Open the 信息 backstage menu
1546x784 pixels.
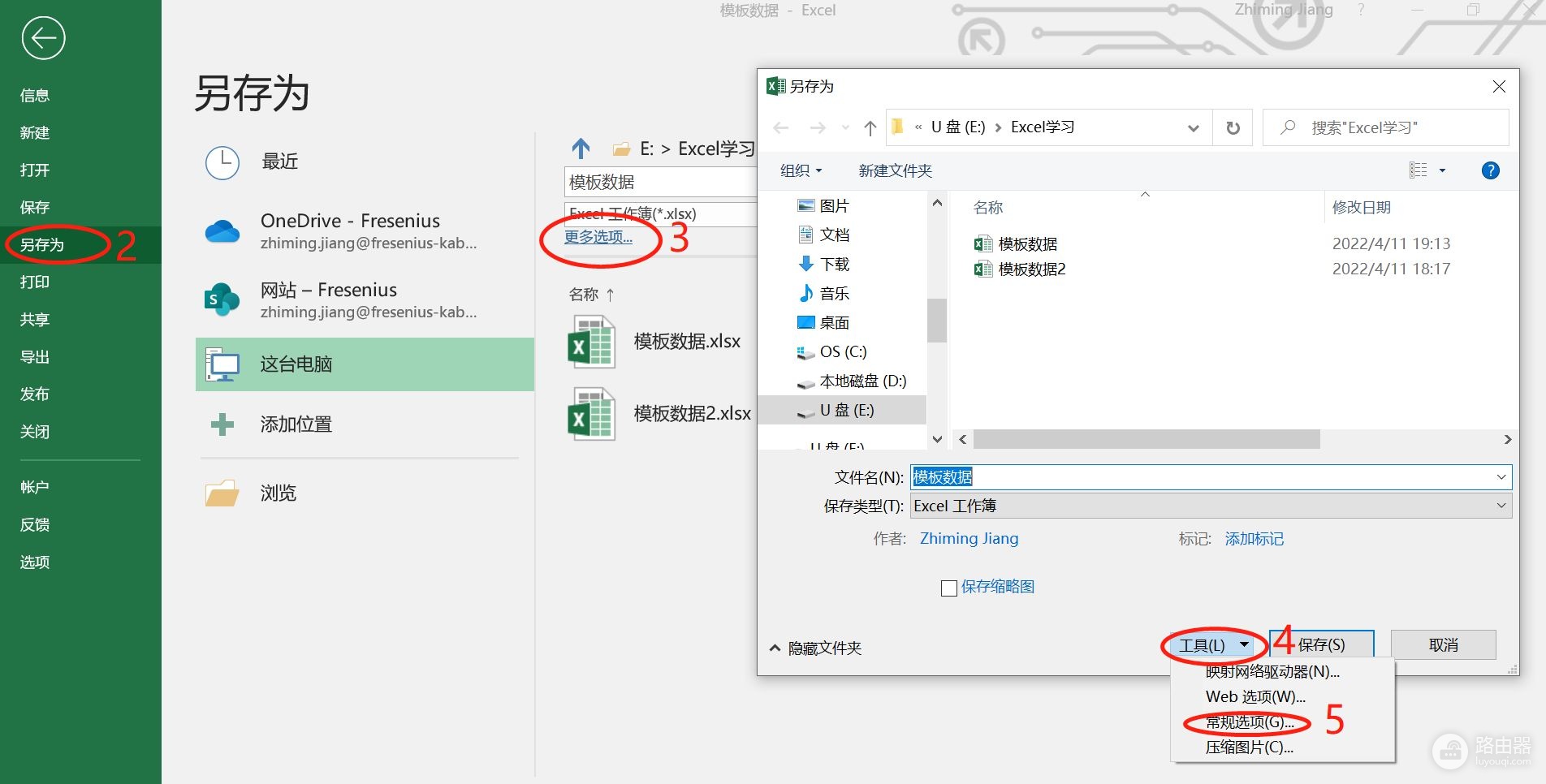point(35,95)
